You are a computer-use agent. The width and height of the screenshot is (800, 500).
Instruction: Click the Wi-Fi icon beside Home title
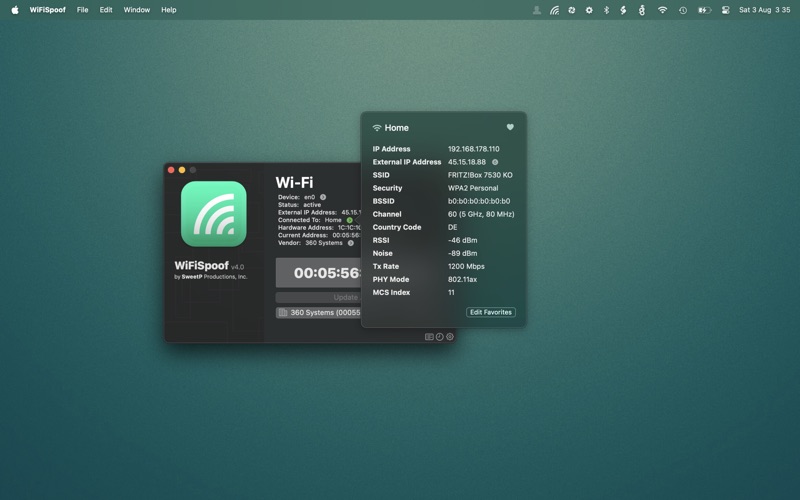377,128
